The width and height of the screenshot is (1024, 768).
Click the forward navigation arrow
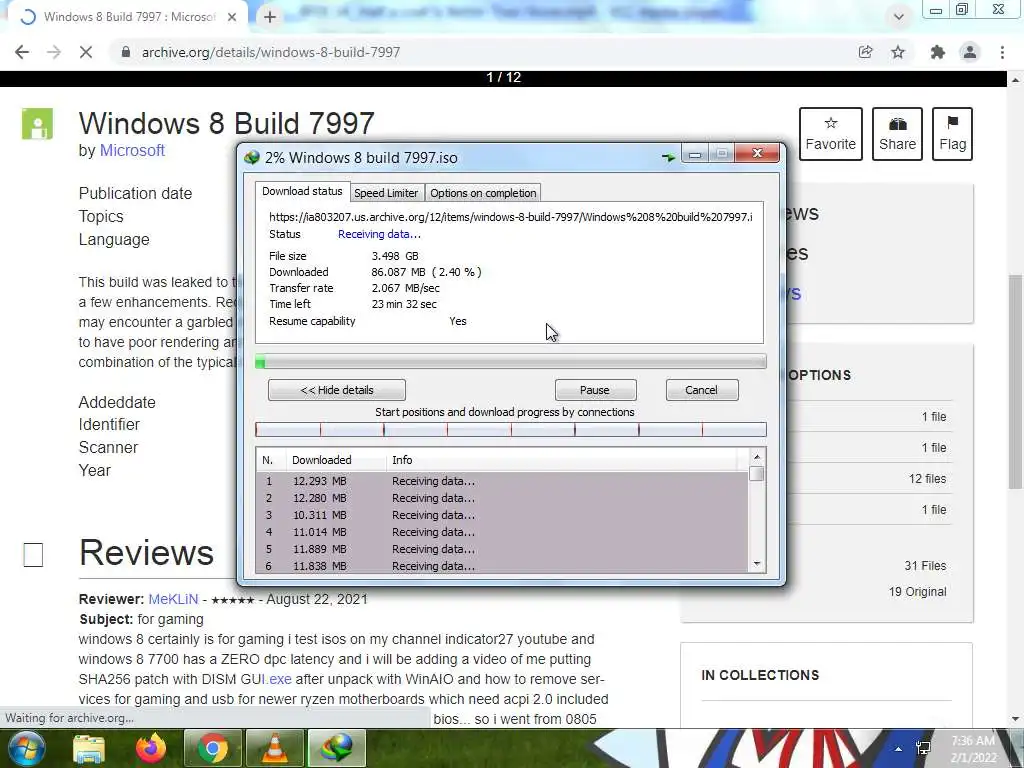[x=54, y=52]
